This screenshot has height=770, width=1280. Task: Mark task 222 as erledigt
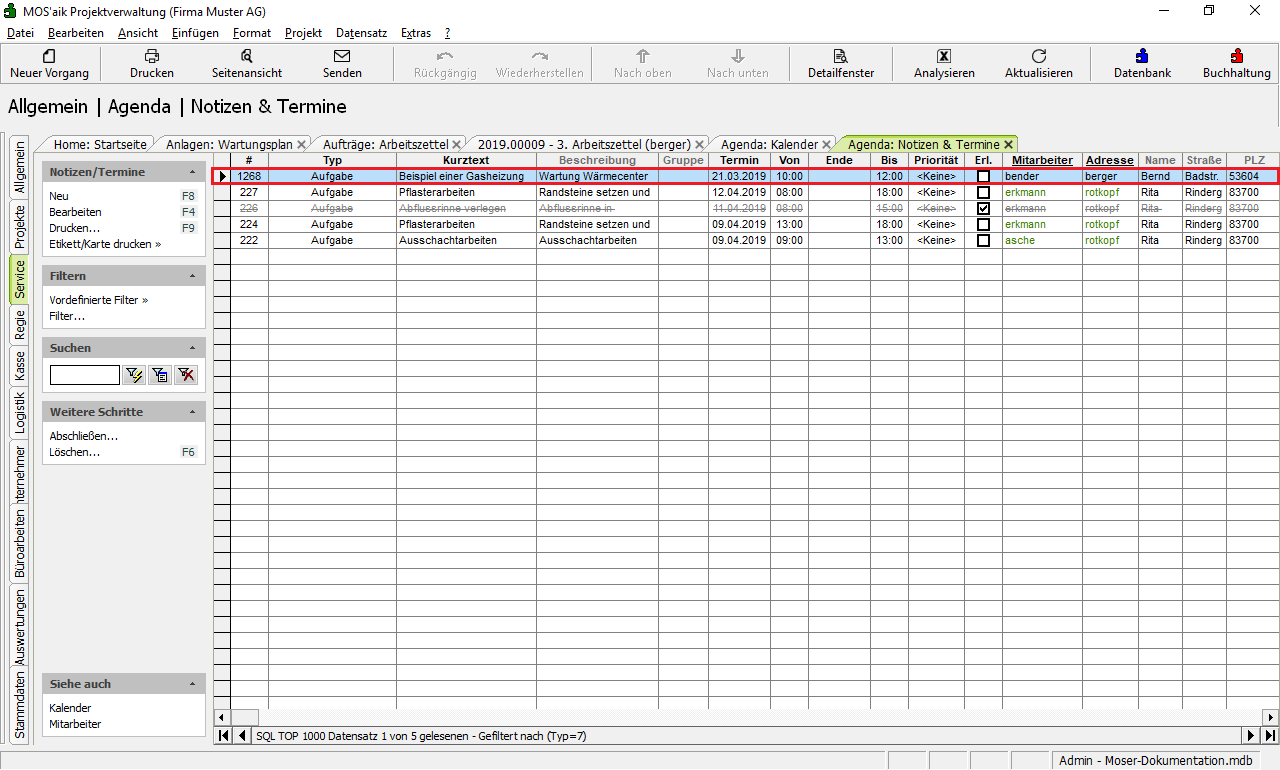click(983, 240)
